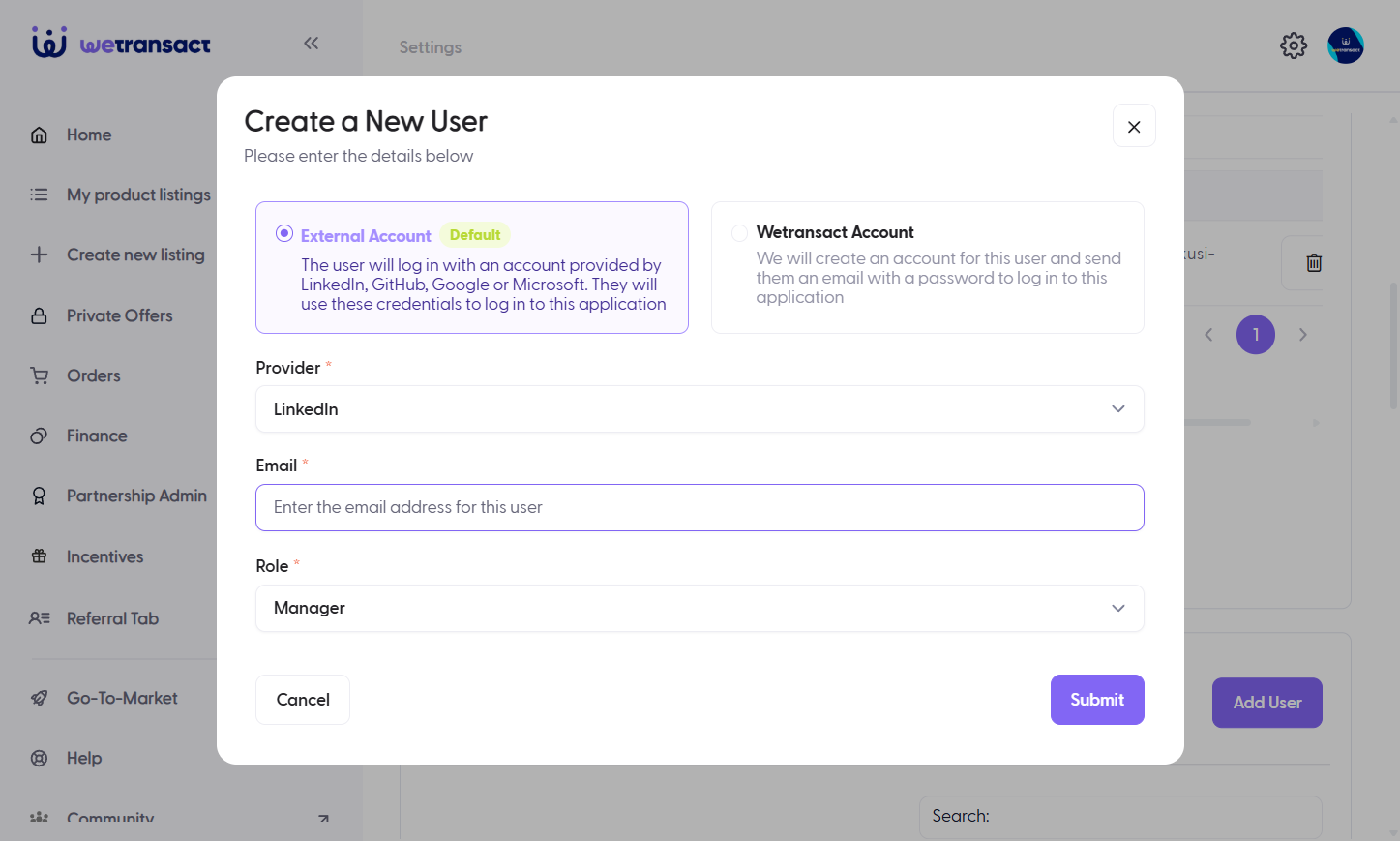Select the External Account radio button
Screen dimensions: 1400x841
(284, 233)
